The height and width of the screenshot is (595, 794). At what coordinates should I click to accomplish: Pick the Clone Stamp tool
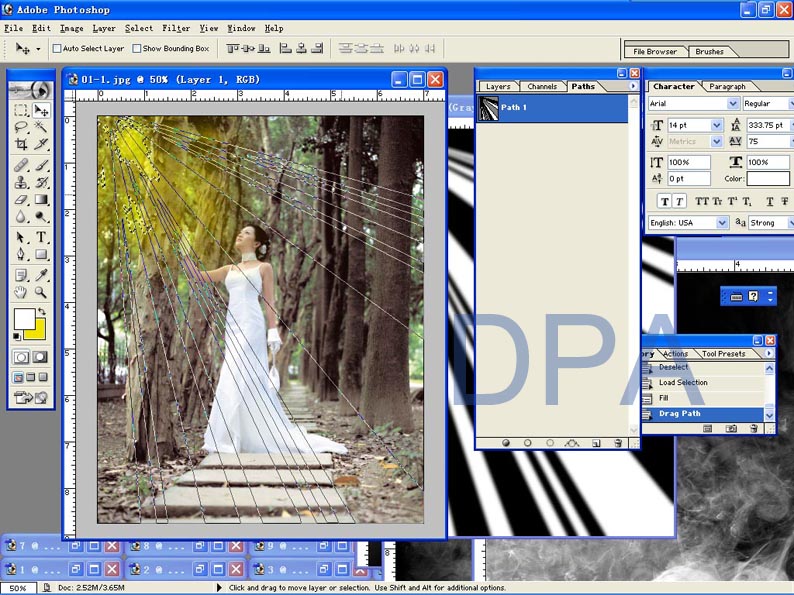click(21, 182)
